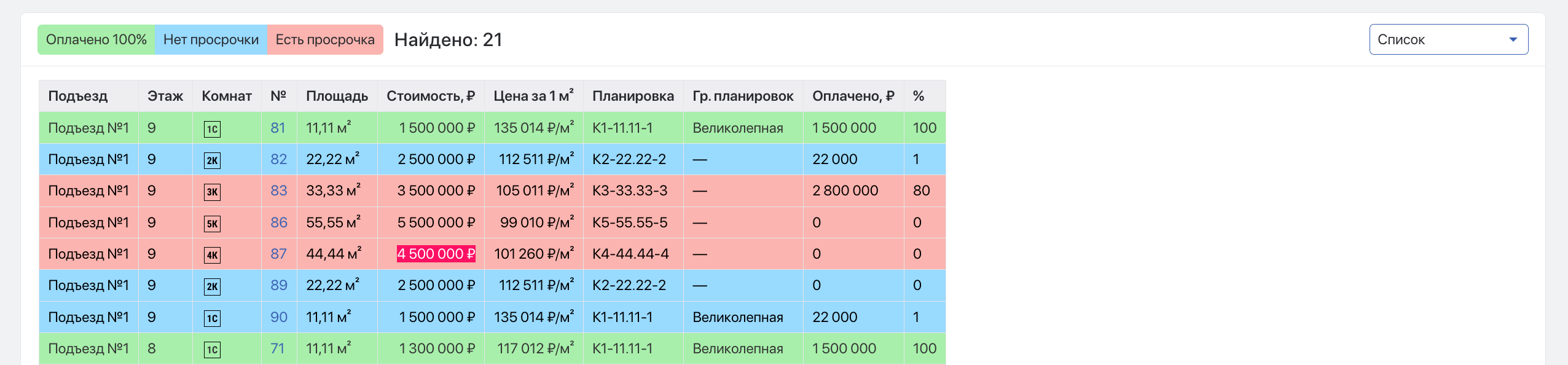1568x365 pixels.
Task: Open apartment number 87 link
Action: pyautogui.click(x=278, y=254)
